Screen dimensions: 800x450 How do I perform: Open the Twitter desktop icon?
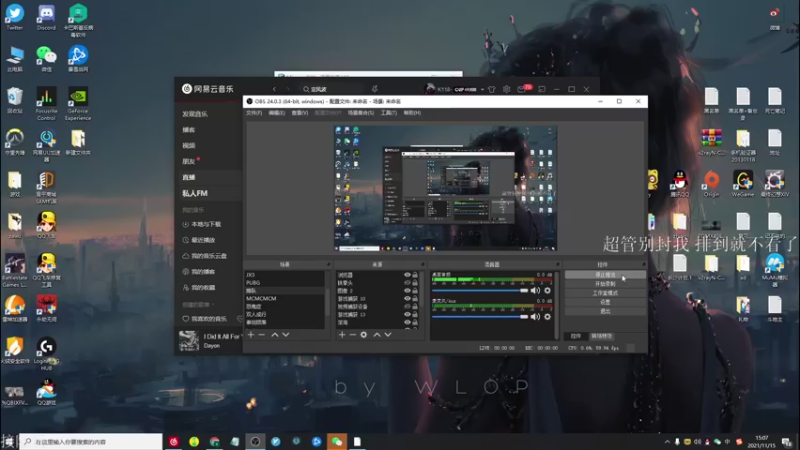[14, 17]
